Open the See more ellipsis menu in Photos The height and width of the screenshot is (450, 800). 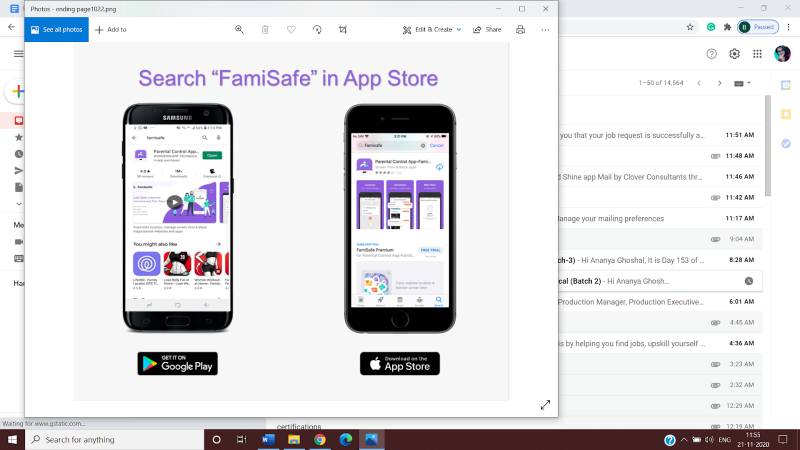click(545, 30)
